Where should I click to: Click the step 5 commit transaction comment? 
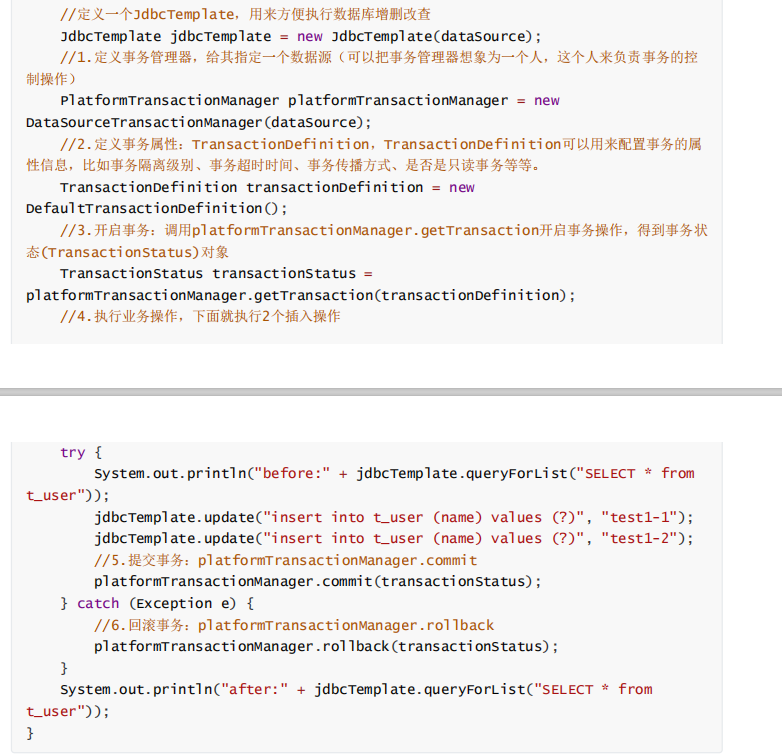[285, 560]
